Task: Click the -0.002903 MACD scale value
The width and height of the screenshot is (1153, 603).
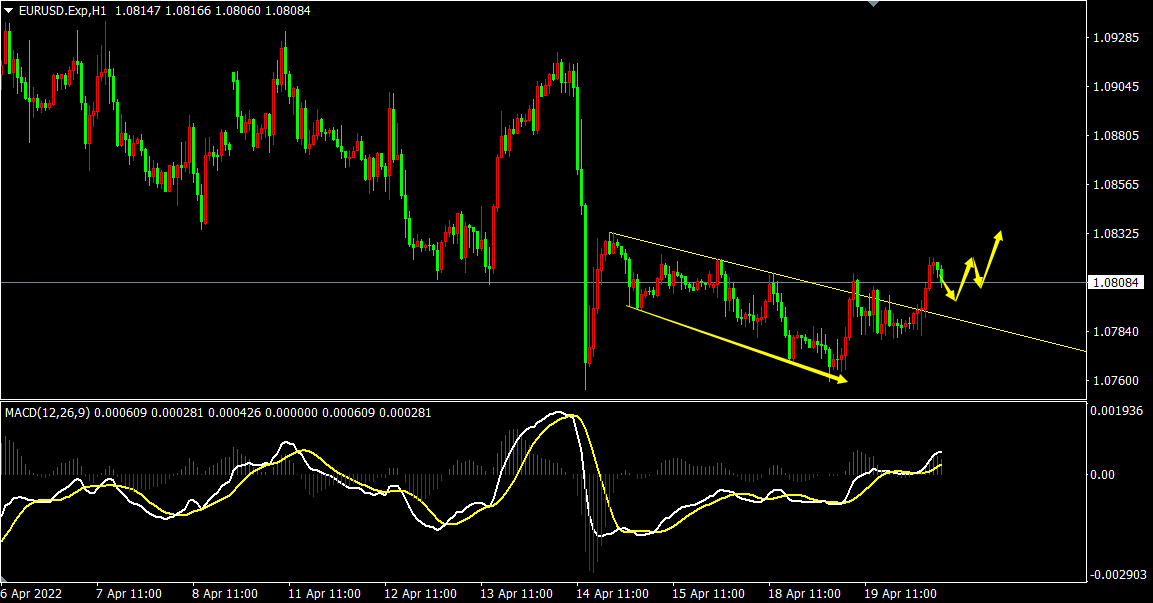Action: coord(1118,573)
